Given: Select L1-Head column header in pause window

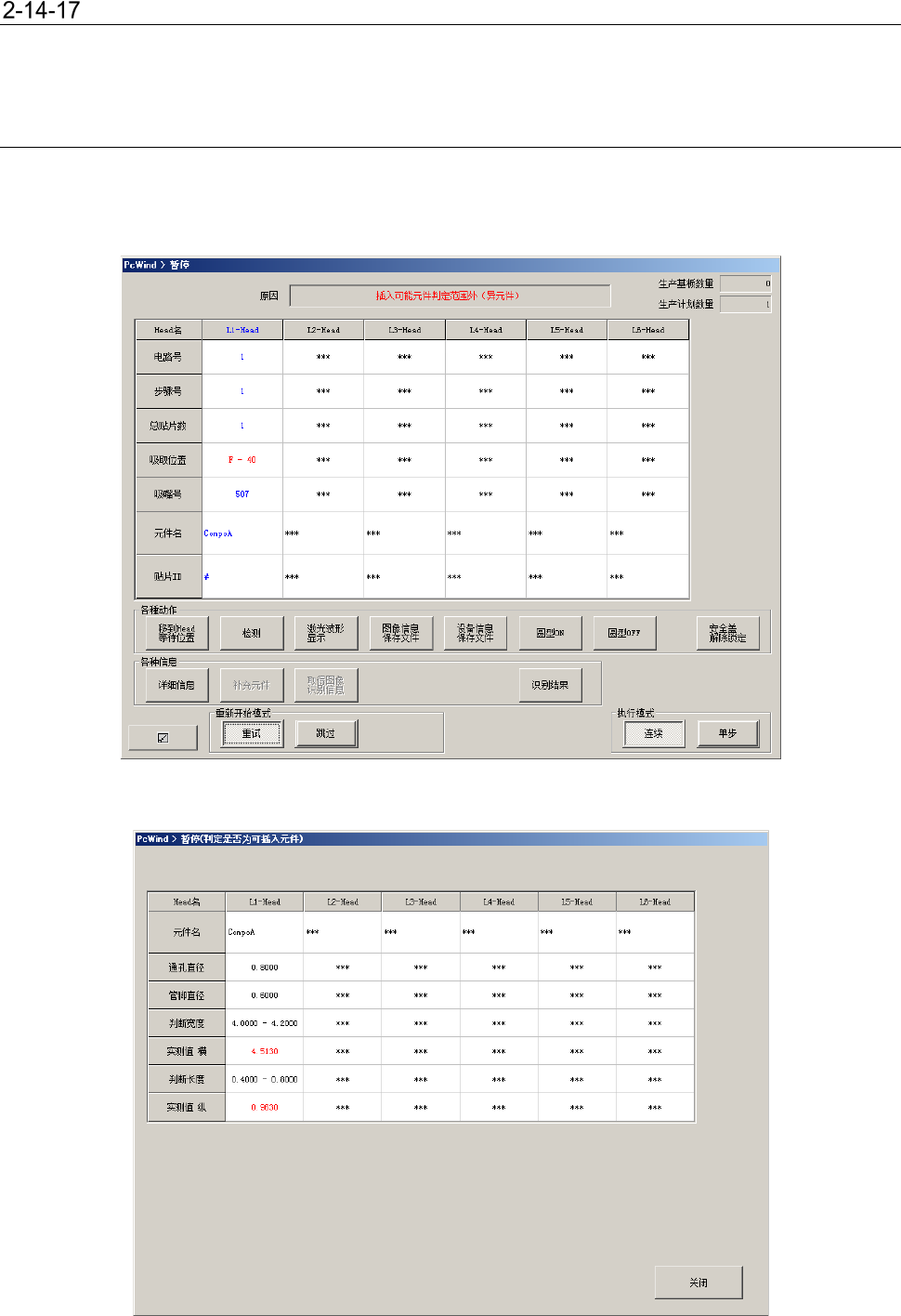Looking at the screenshot, I should pos(242,330).
